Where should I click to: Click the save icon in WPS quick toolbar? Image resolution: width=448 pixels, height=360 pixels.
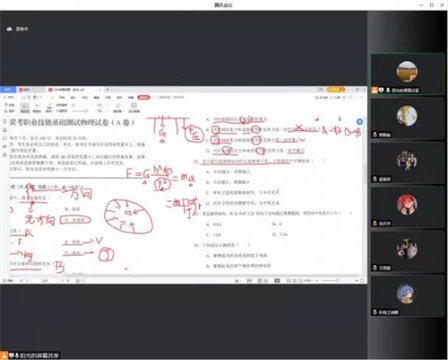23,97
